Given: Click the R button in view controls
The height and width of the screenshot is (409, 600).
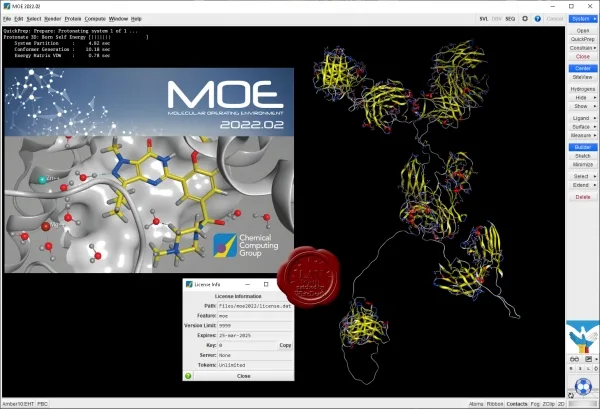Looking at the screenshot, I should tap(571, 368).
